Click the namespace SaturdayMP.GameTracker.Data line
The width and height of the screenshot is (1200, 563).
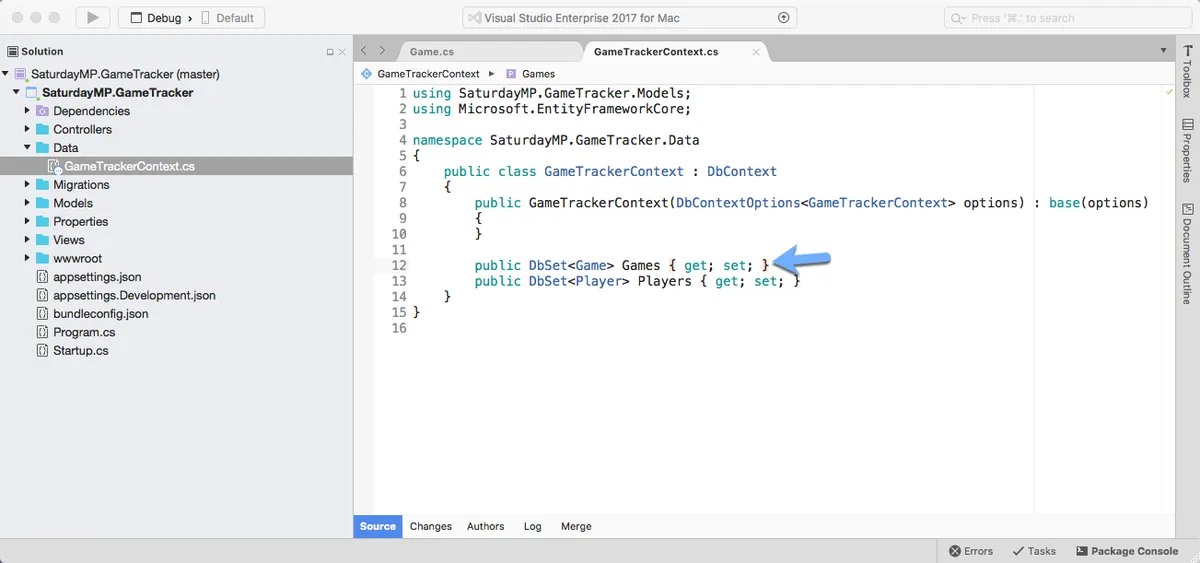556,140
